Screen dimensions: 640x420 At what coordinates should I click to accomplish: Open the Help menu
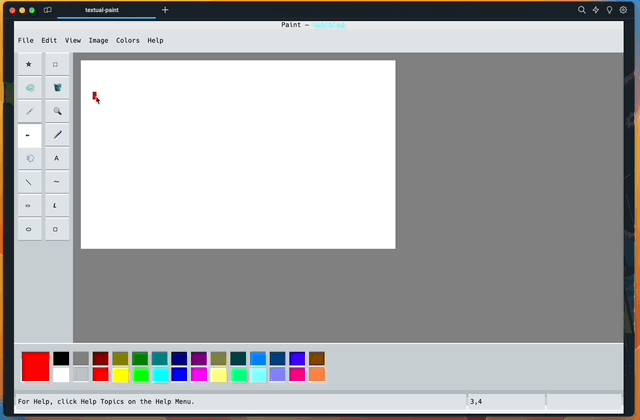pos(155,41)
